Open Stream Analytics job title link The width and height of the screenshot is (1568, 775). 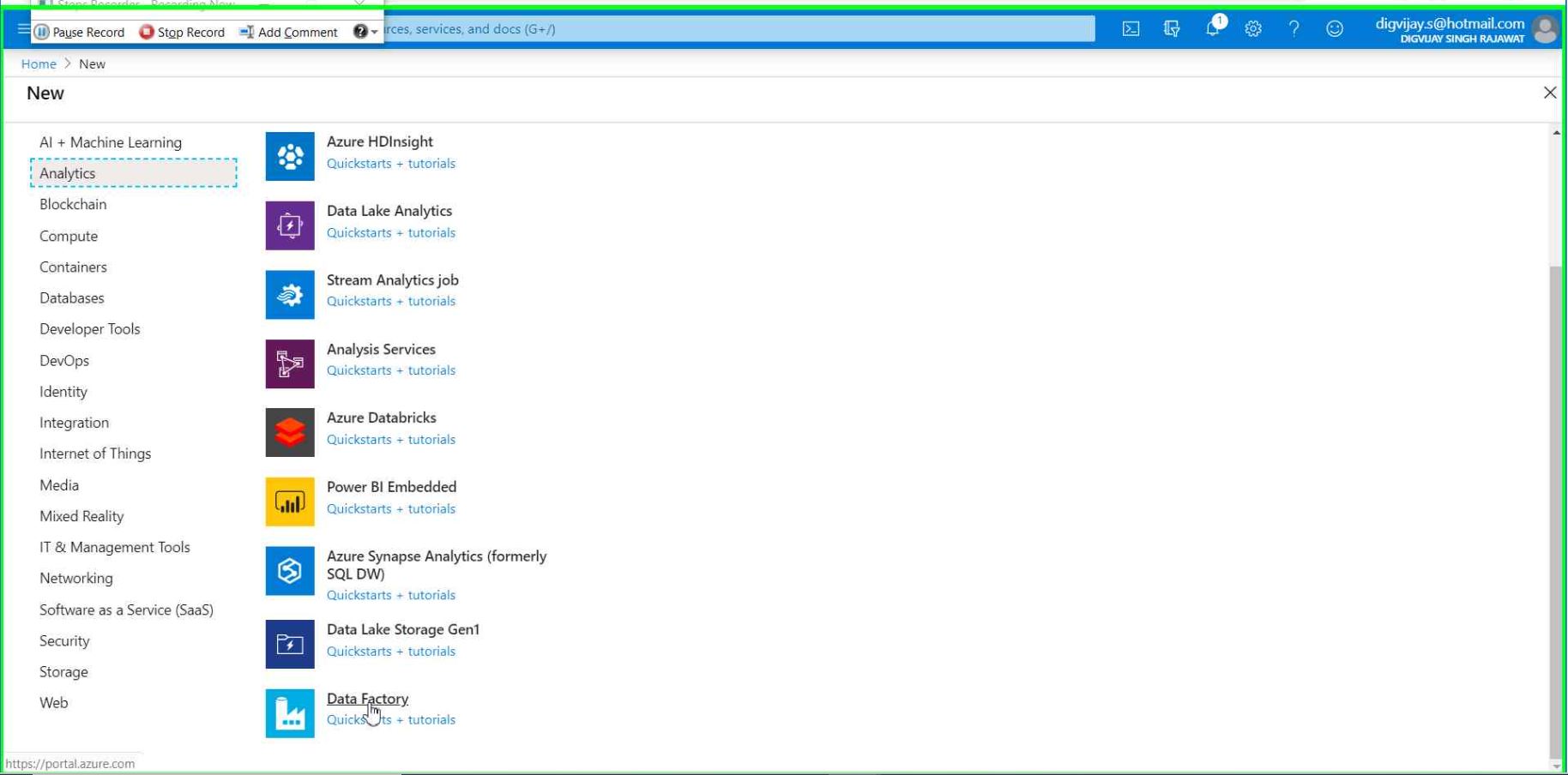point(393,280)
